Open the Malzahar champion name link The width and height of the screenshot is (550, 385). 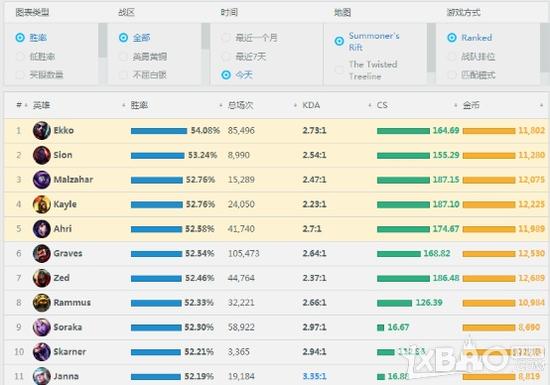(73, 180)
